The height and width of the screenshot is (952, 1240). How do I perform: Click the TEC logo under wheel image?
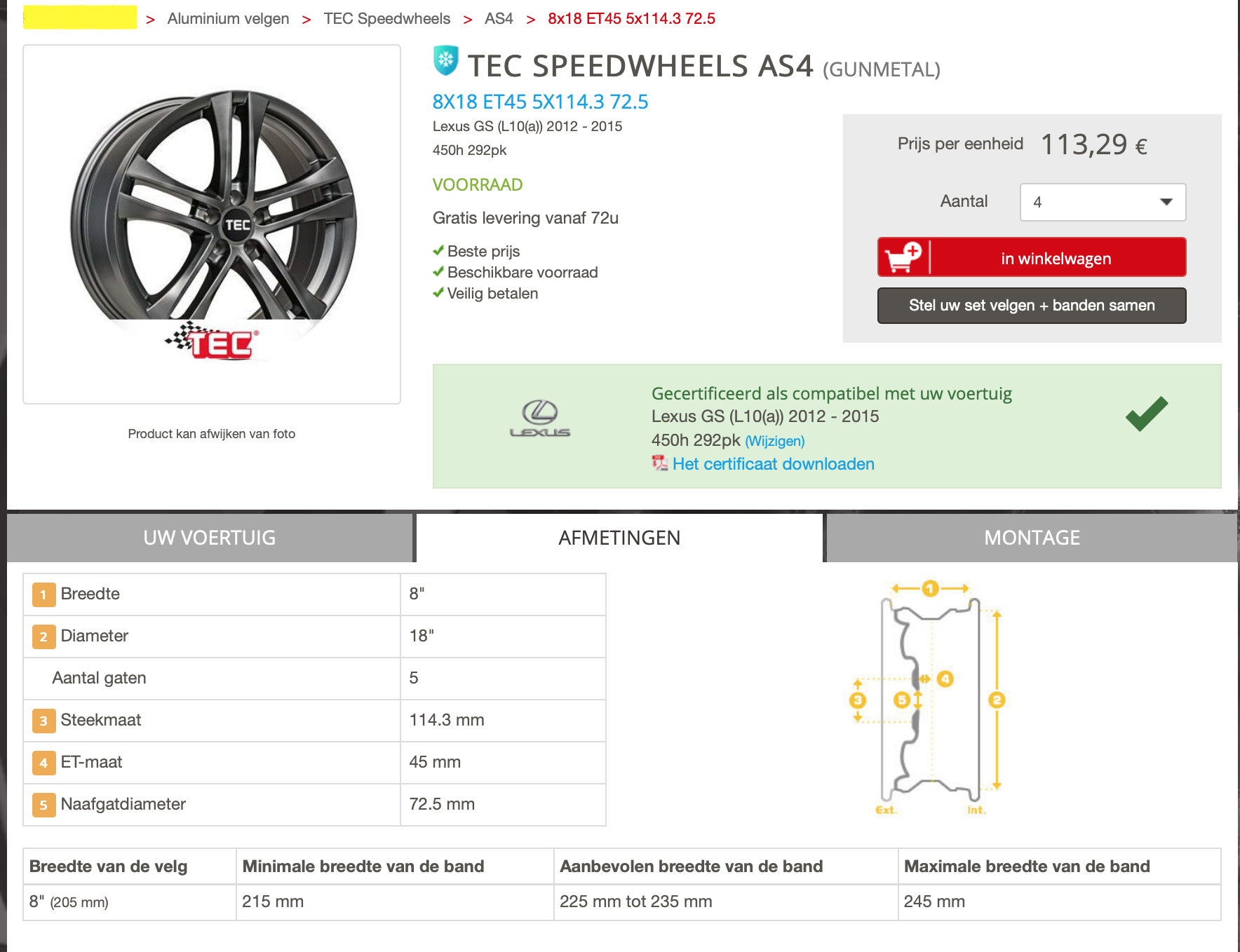point(214,341)
